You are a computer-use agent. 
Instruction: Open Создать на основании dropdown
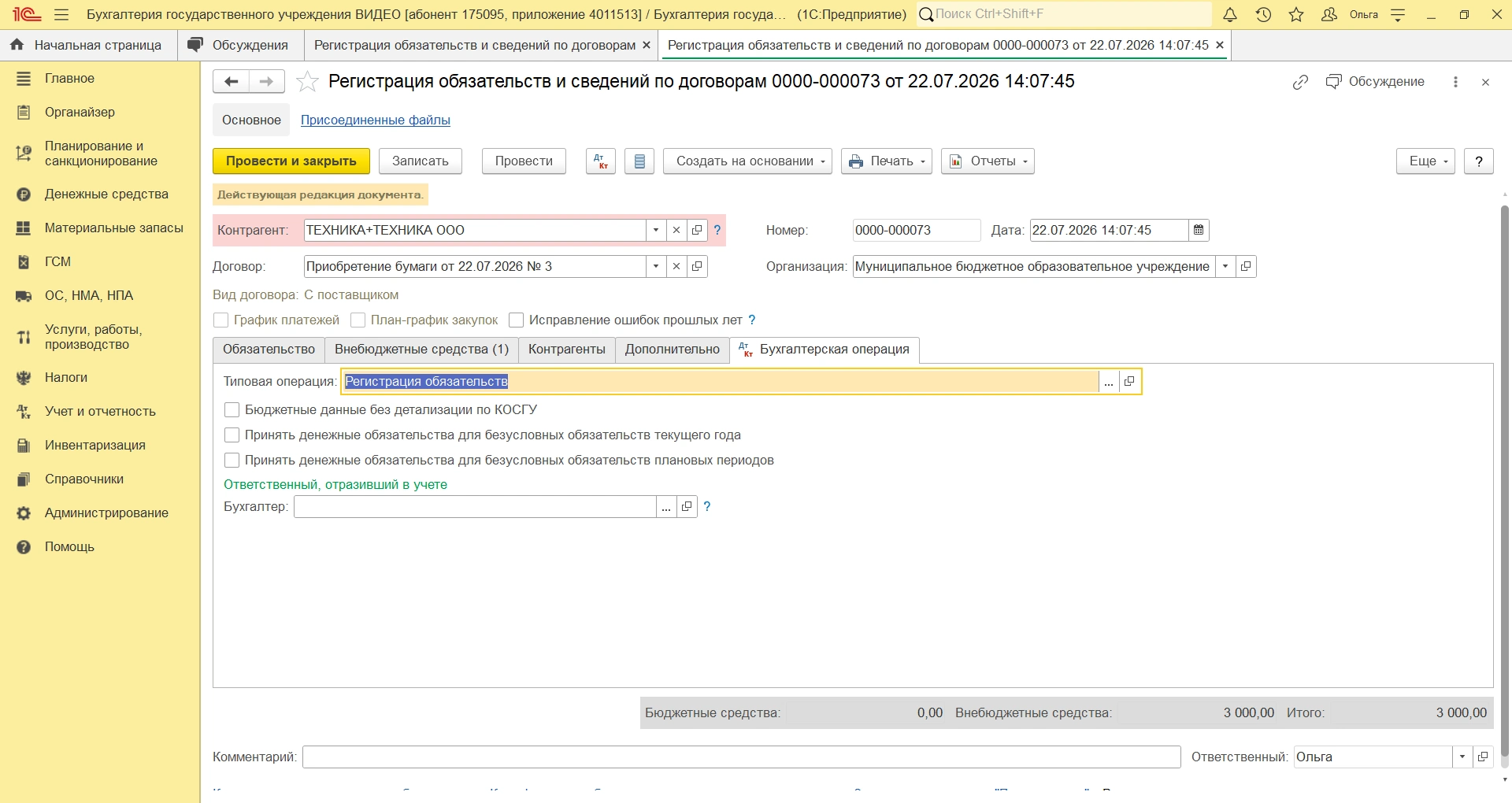tap(747, 161)
